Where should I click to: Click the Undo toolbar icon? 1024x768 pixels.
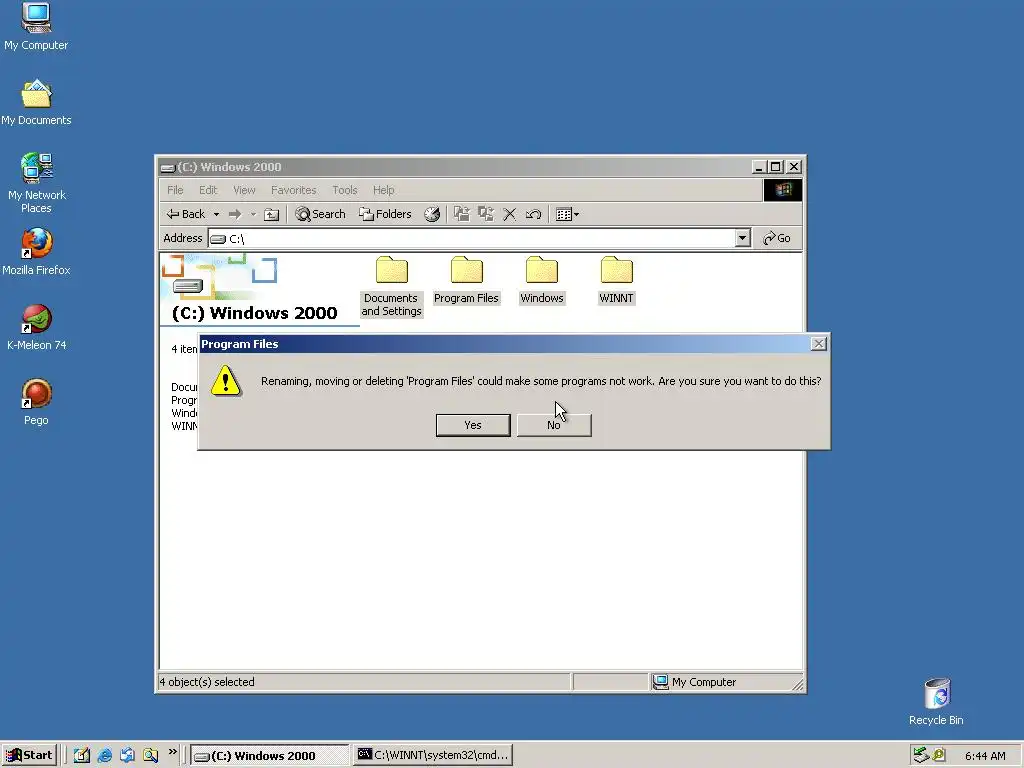coord(534,214)
